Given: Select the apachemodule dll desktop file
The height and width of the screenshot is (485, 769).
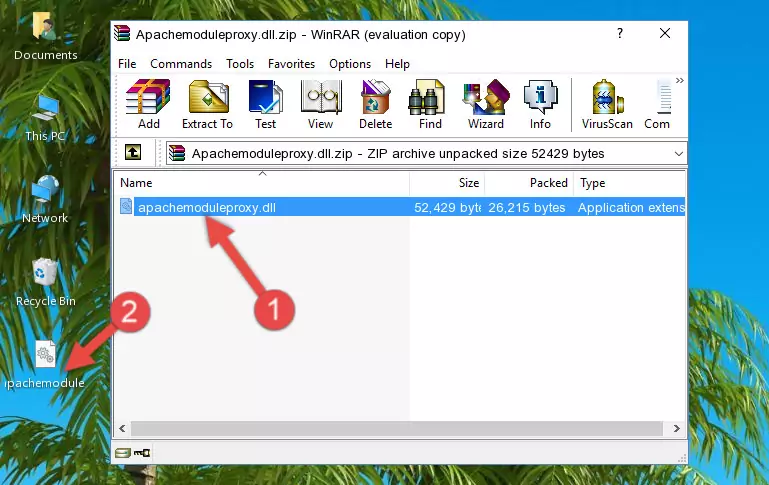Looking at the screenshot, I should (x=45, y=365).
